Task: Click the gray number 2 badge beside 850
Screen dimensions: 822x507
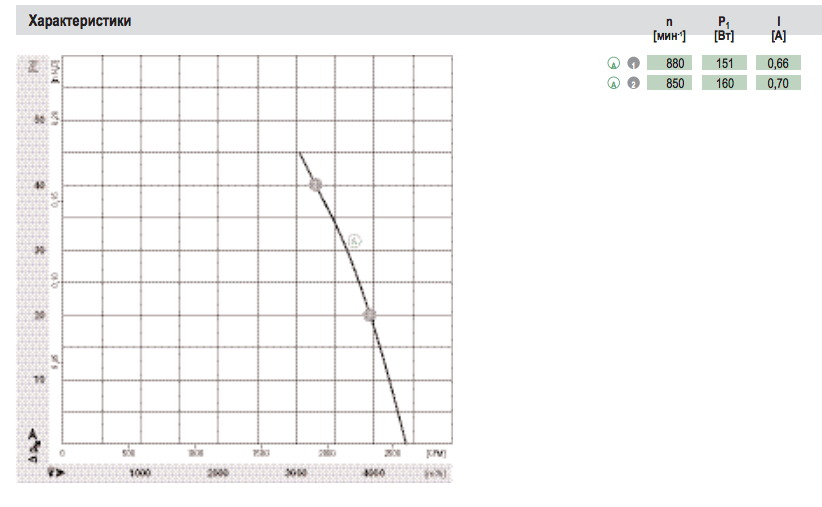Action: (x=633, y=83)
